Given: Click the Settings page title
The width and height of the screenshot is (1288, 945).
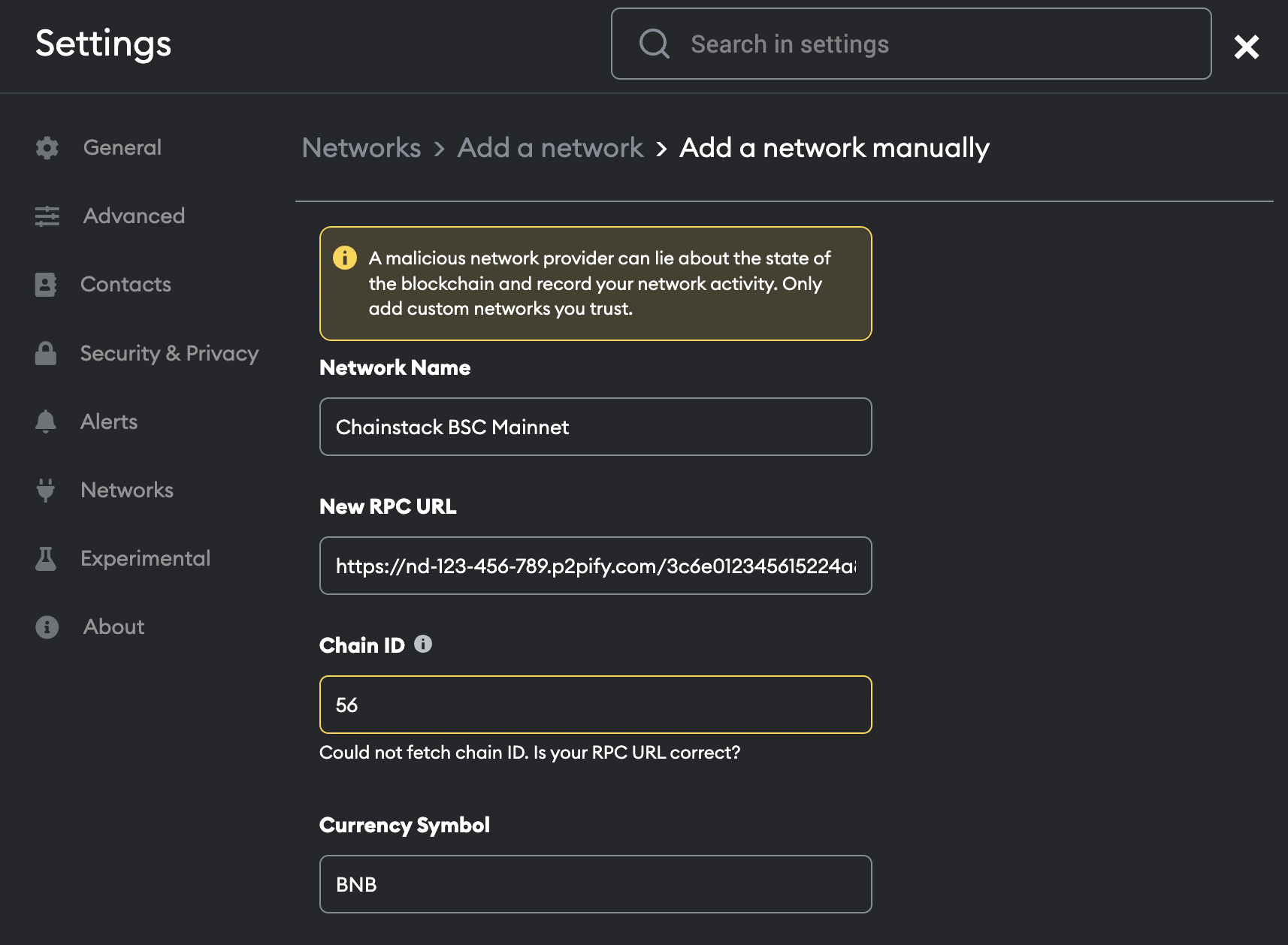Looking at the screenshot, I should coord(104,44).
